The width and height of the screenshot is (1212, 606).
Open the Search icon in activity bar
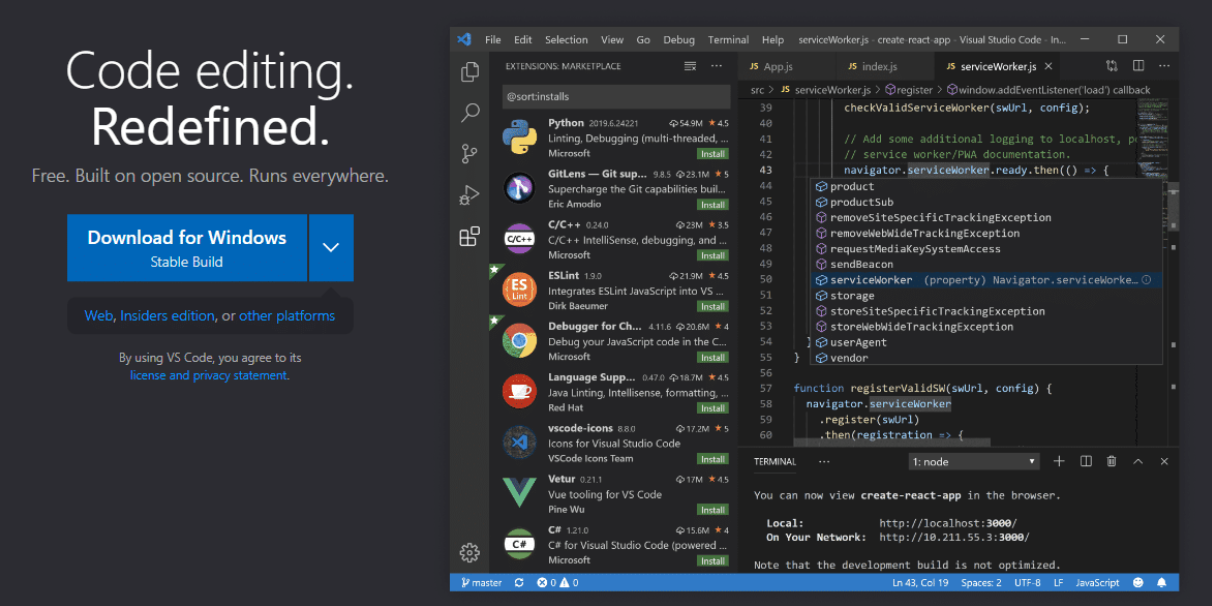[469, 113]
